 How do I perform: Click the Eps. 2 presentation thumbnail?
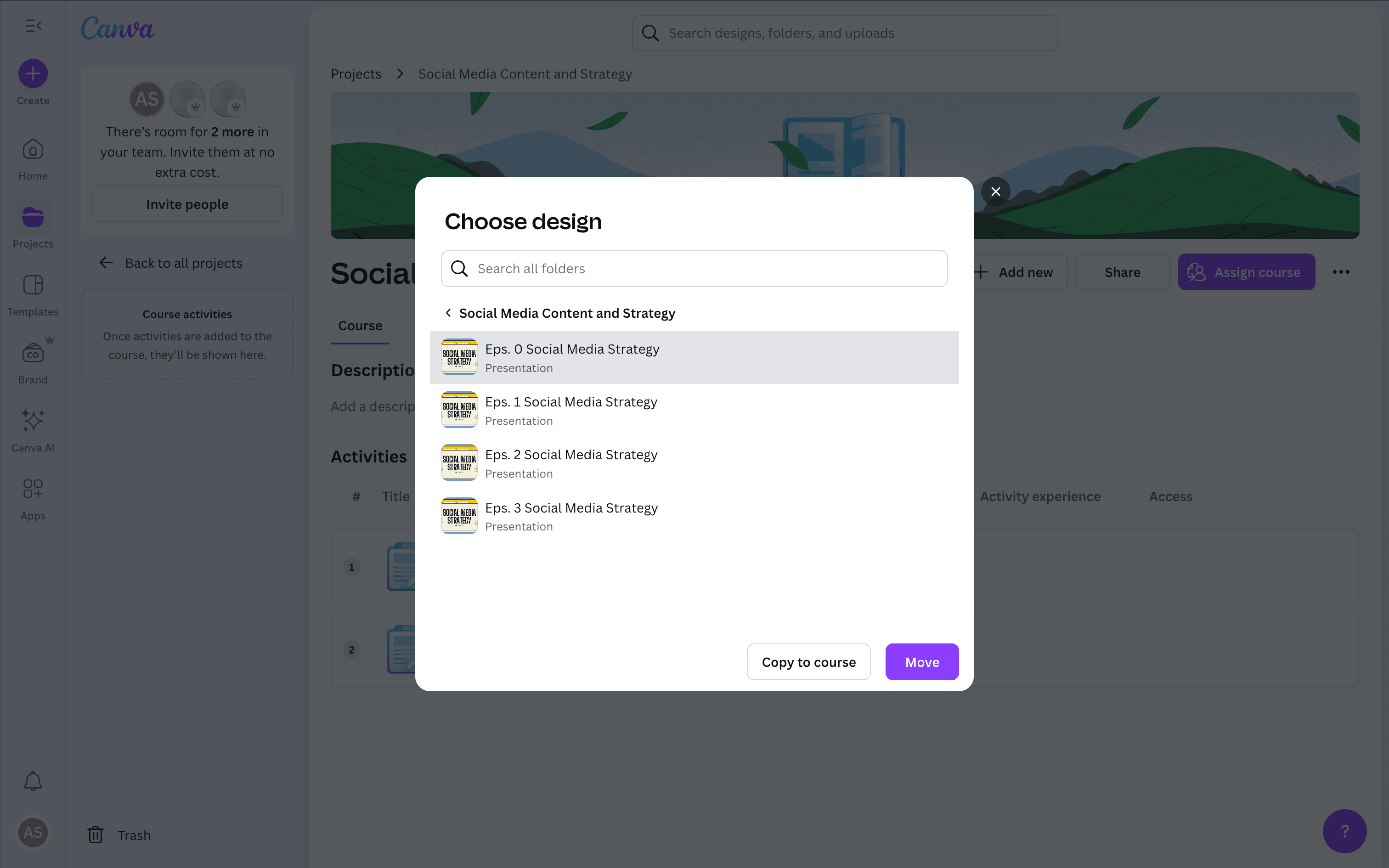click(459, 463)
